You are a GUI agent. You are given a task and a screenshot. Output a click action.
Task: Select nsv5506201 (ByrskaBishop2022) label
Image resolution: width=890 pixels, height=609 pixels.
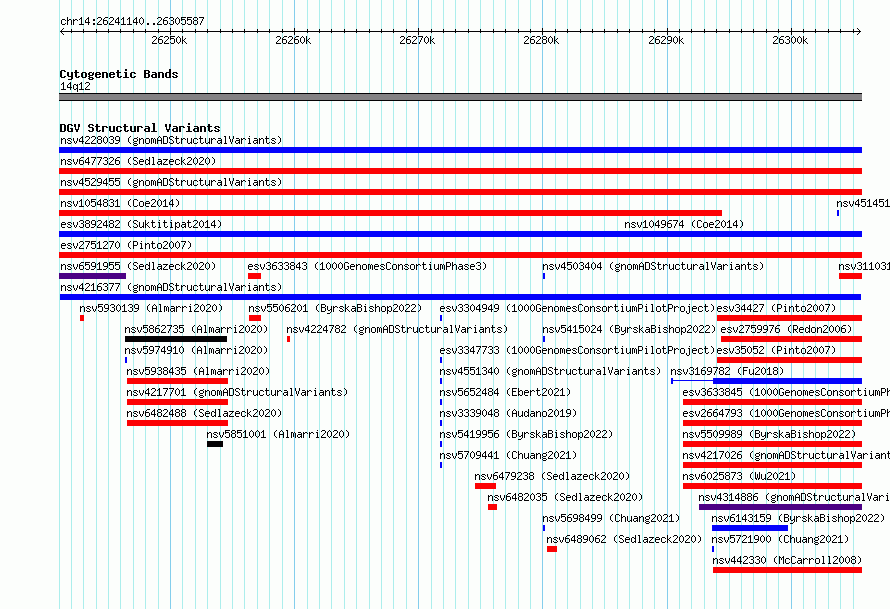pyautogui.click(x=335, y=308)
